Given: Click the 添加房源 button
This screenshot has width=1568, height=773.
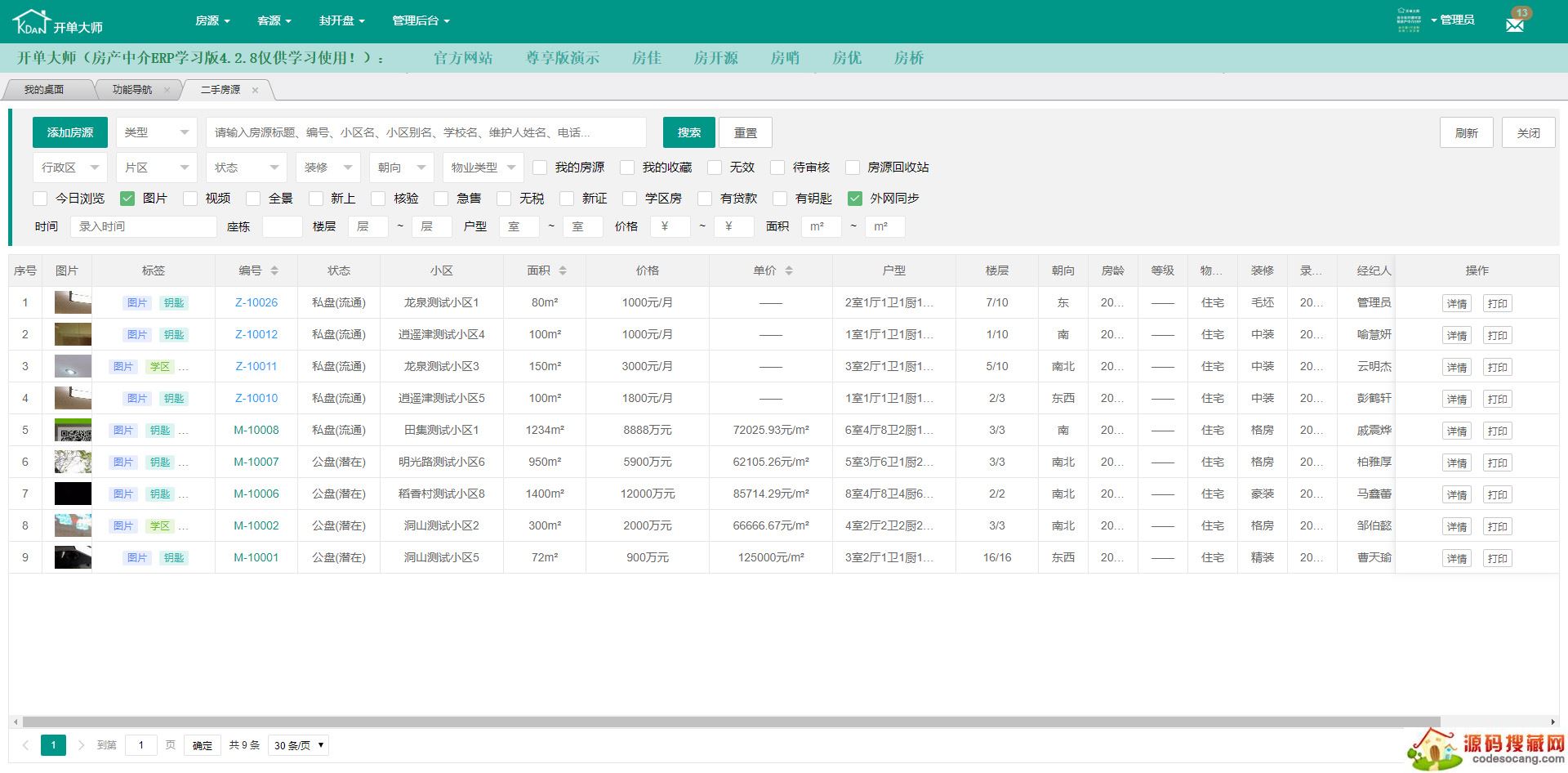Looking at the screenshot, I should [x=70, y=132].
